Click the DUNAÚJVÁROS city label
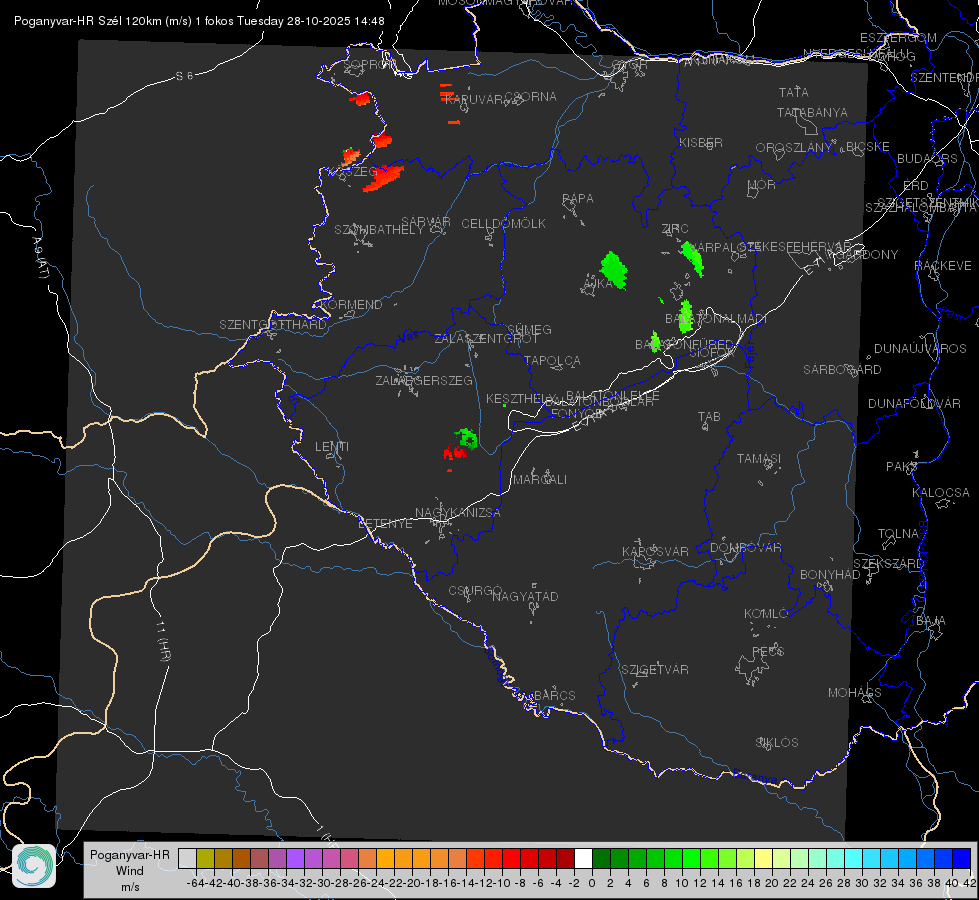 point(920,348)
